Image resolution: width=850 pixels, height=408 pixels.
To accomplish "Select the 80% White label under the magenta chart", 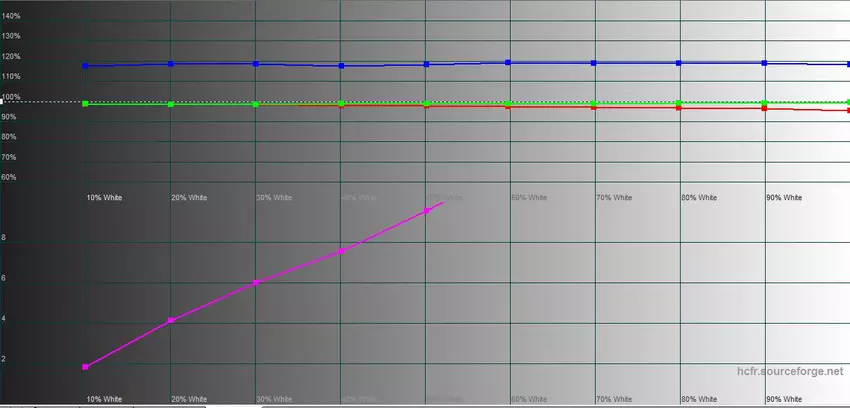I will (699, 399).
